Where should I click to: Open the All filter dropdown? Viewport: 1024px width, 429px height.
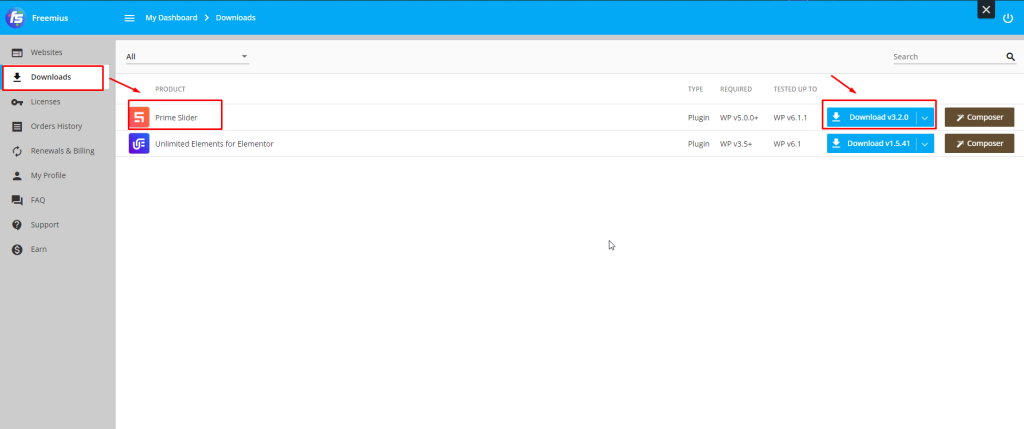click(x=187, y=57)
